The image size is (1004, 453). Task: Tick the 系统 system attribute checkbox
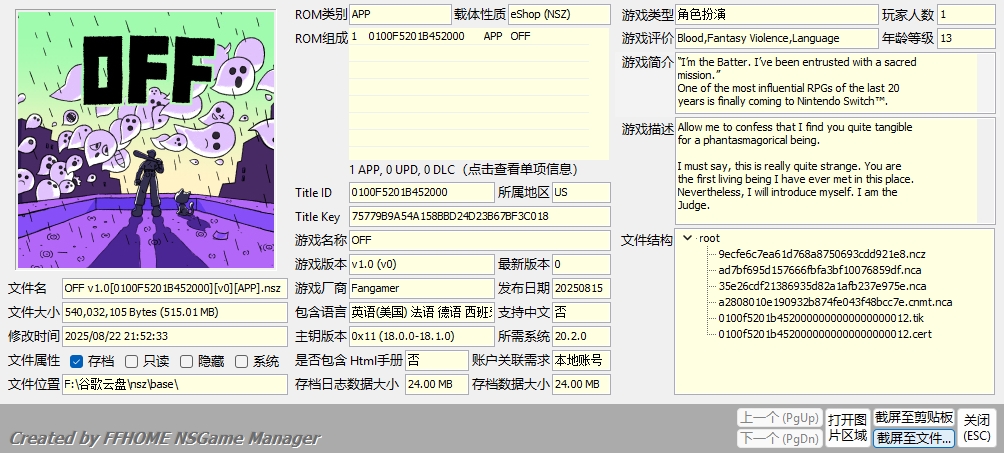(241, 361)
